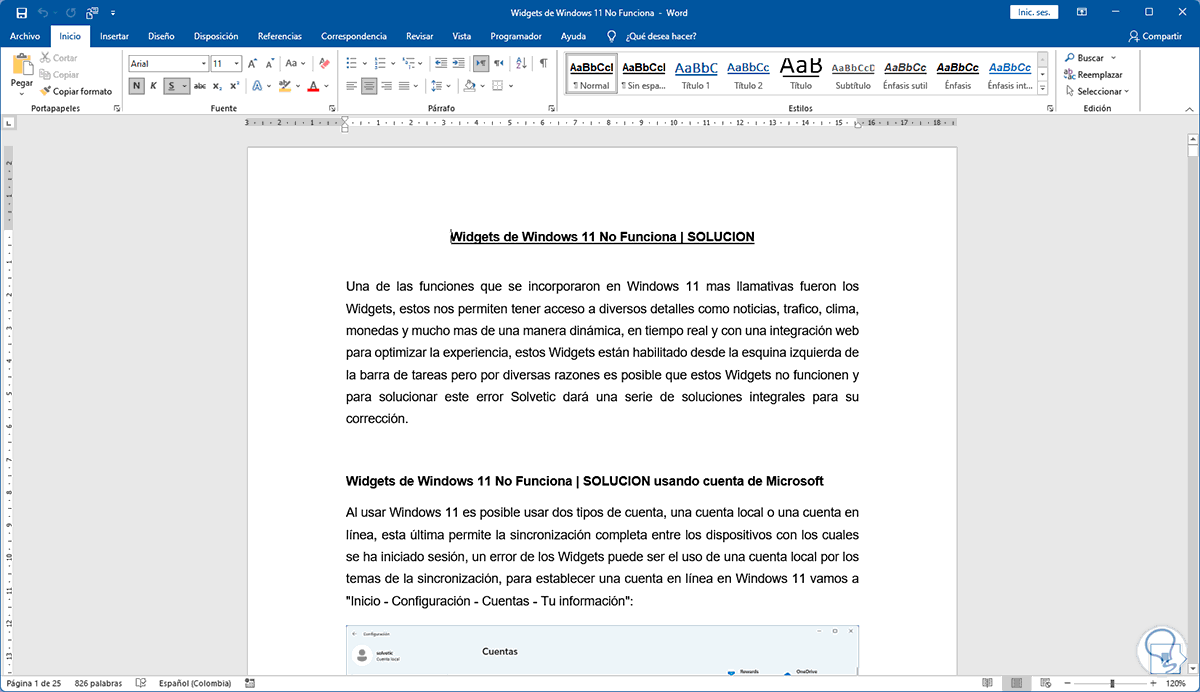Screen dimensions: 1200x692
Task: Click the vertical scrollbar thumb
Action: (1192, 152)
